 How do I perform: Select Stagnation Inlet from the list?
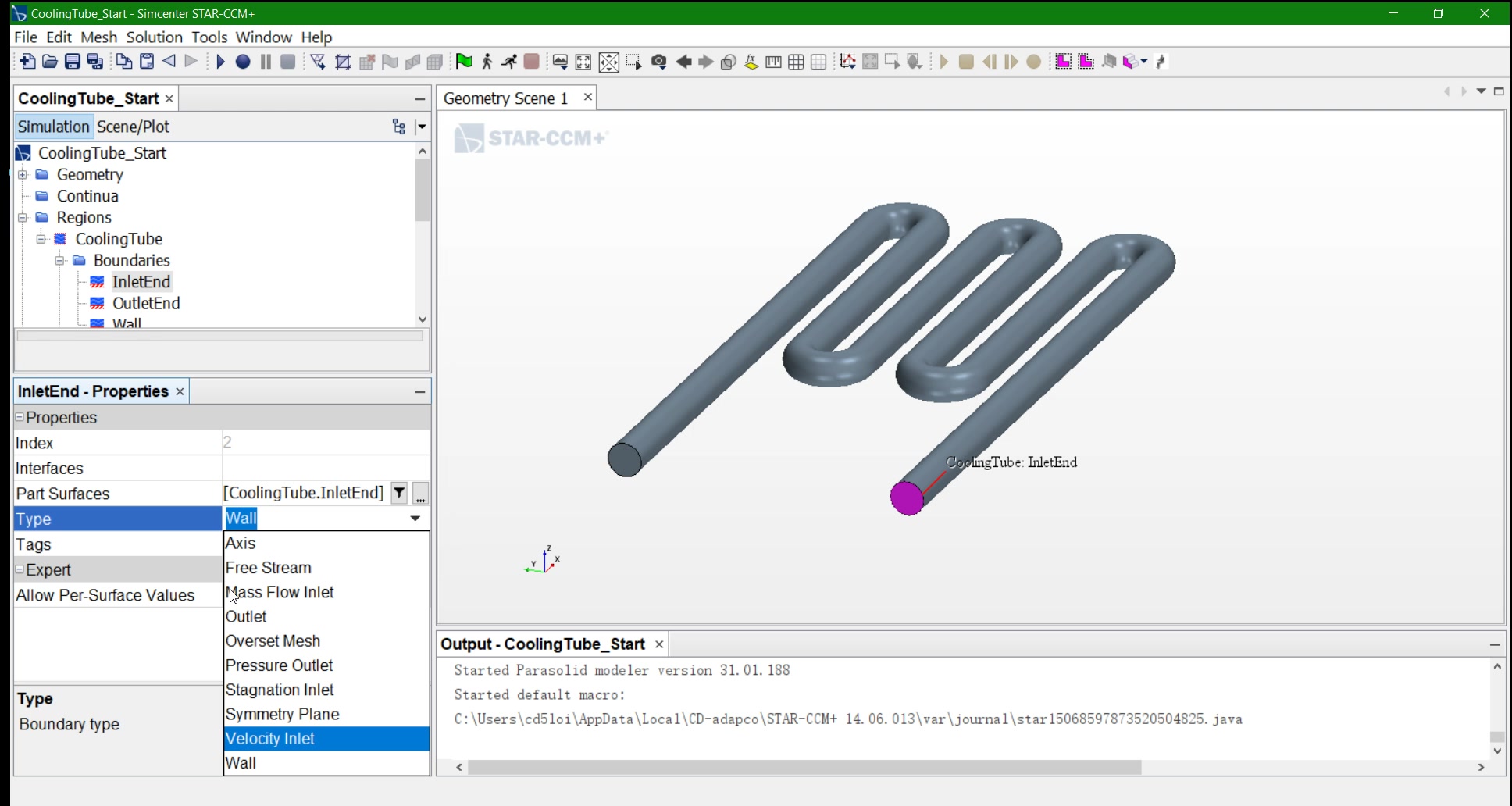point(326,690)
